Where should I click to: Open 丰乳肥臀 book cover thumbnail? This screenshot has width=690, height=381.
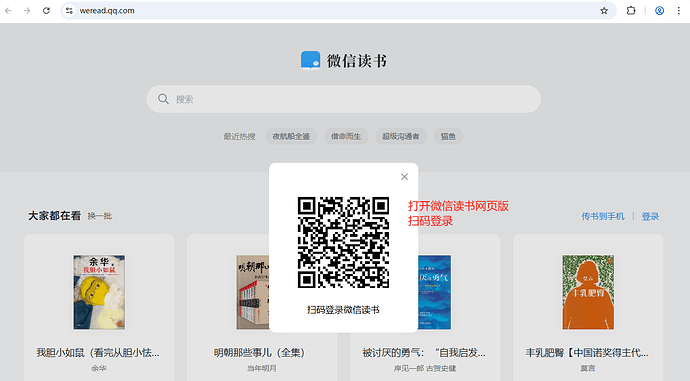(x=588, y=292)
